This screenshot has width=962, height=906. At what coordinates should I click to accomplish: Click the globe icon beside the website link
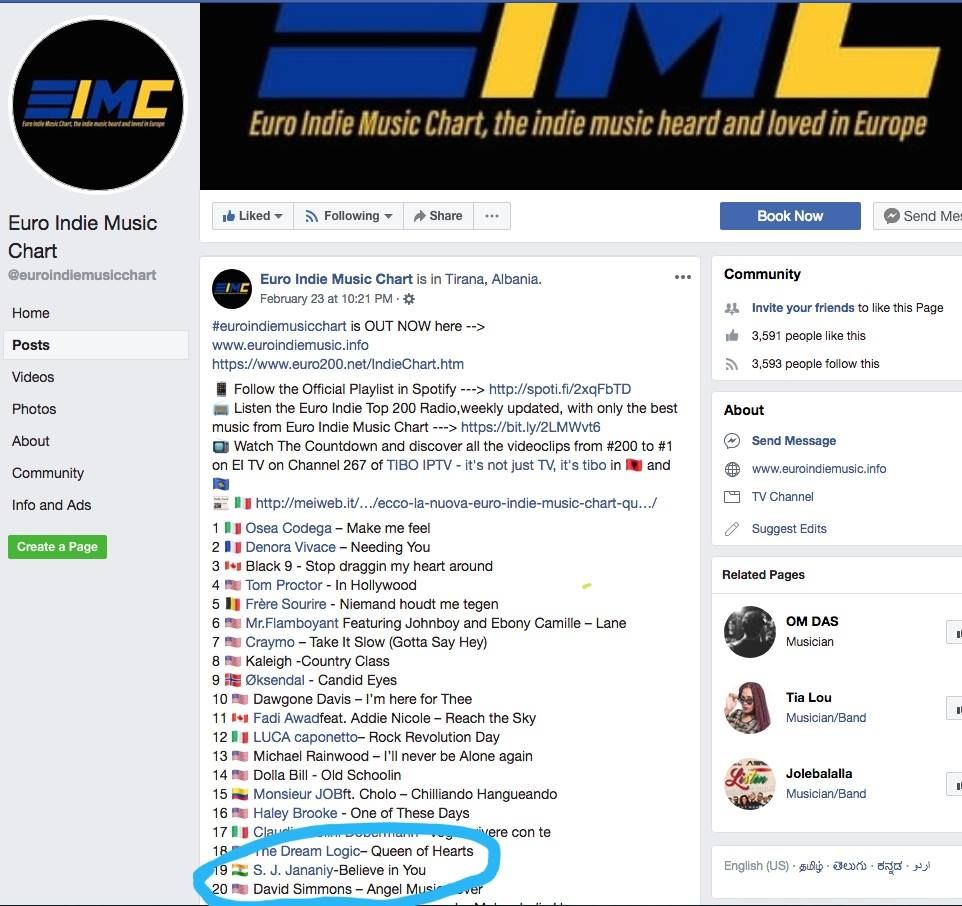[732, 469]
